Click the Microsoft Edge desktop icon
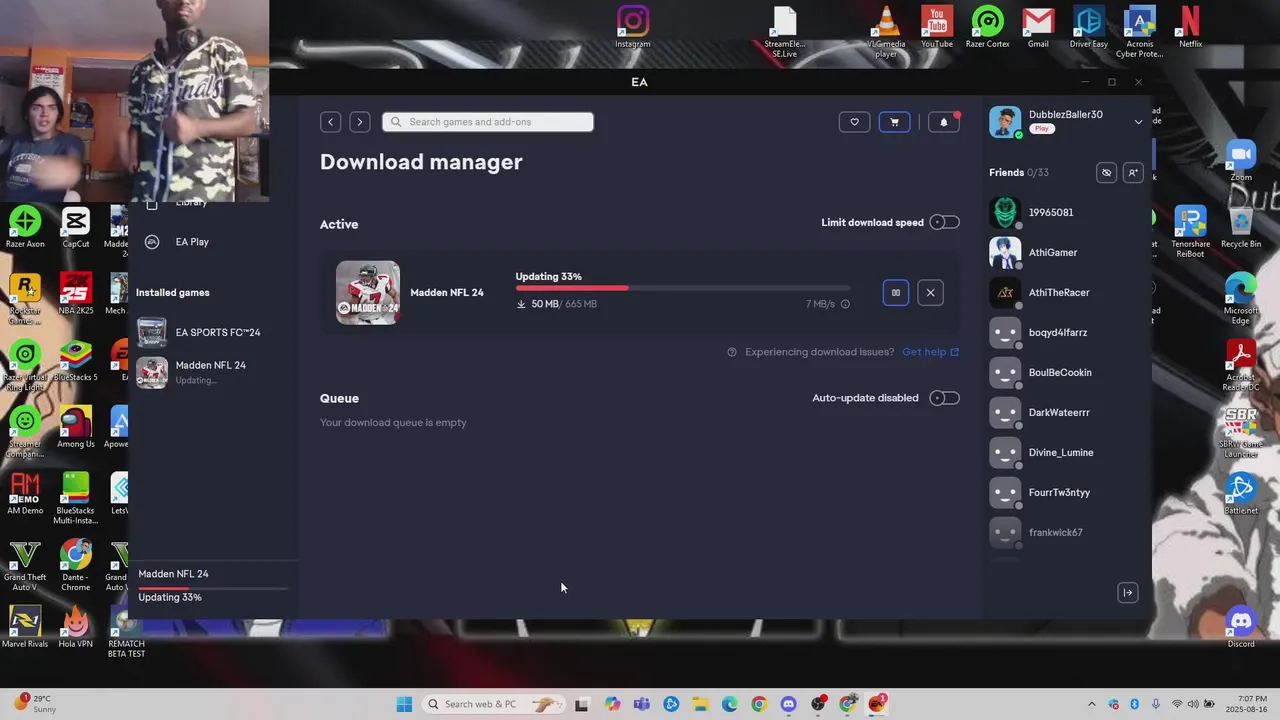The height and width of the screenshot is (720, 1280). click(1241, 299)
